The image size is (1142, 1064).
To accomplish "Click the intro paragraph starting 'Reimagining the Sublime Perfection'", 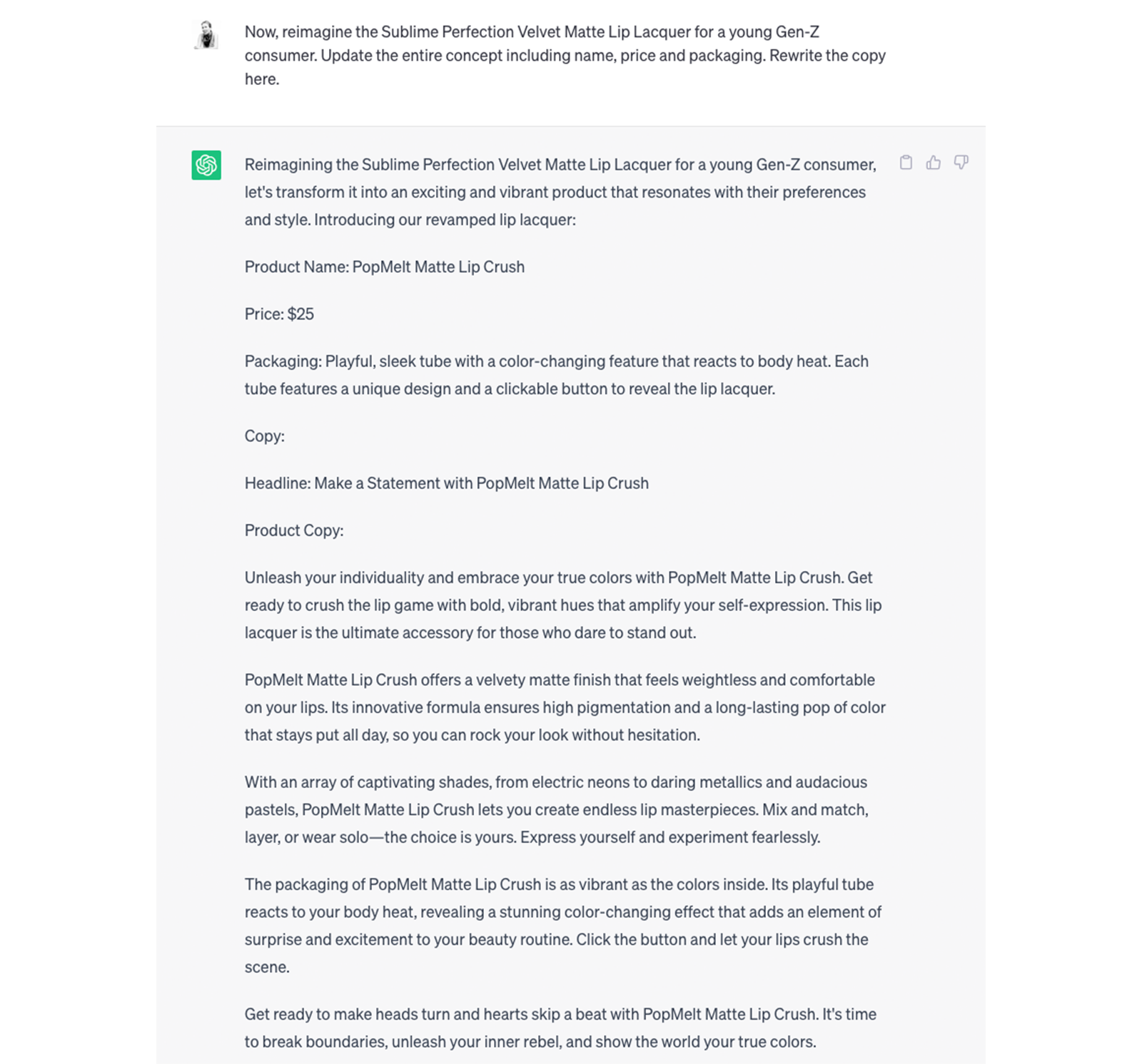I will 560,192.
